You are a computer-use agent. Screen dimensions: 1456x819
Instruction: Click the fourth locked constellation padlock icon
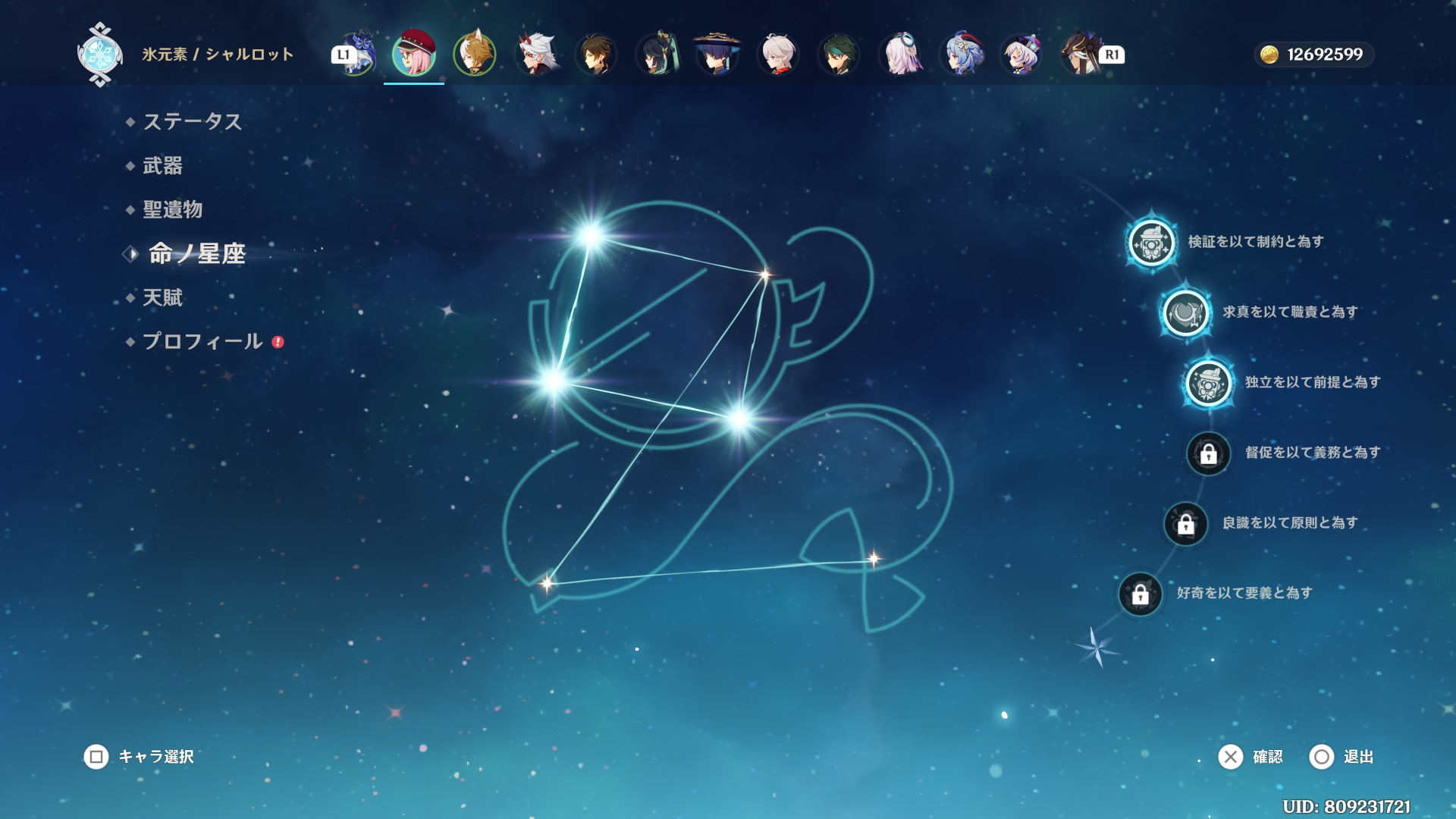point(1208,453)
